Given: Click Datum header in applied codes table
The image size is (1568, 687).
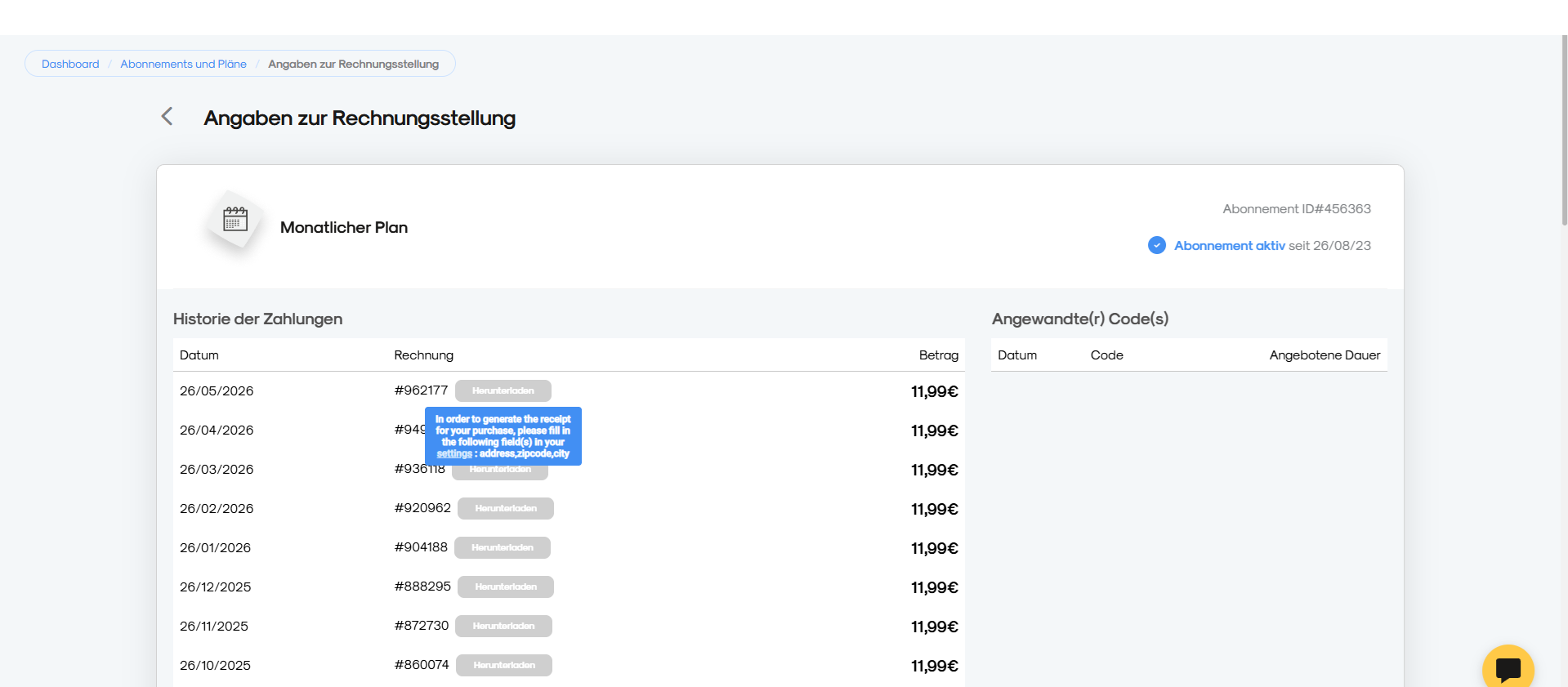Looking at the screenshot, I should 1017,355.
